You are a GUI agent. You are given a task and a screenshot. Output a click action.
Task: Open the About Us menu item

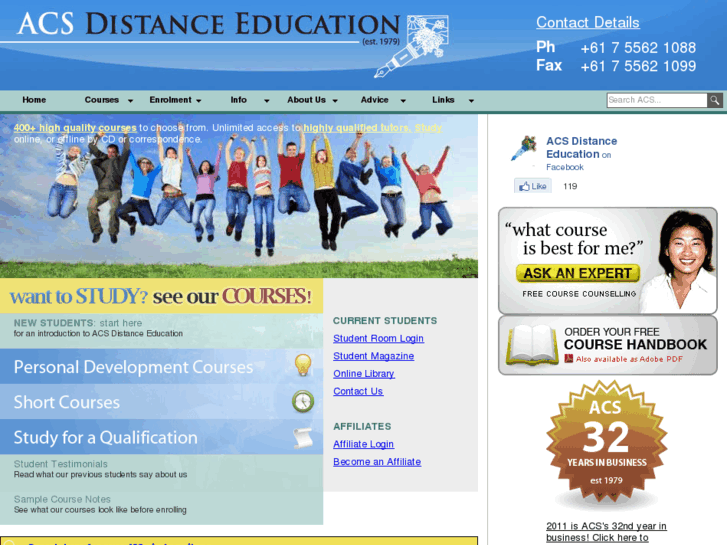click(x=306, y=100)
